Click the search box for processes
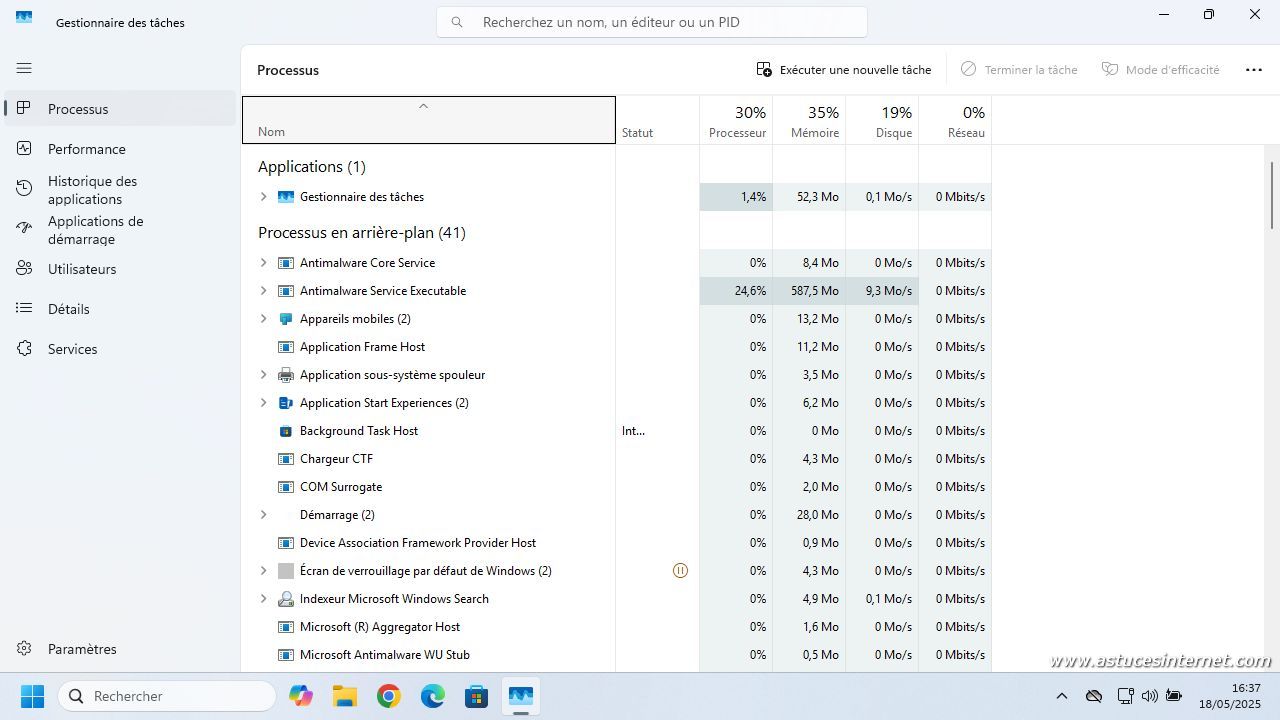Image resolution: width=1280 pixels, height=720 pixels. tap(652, 22)
